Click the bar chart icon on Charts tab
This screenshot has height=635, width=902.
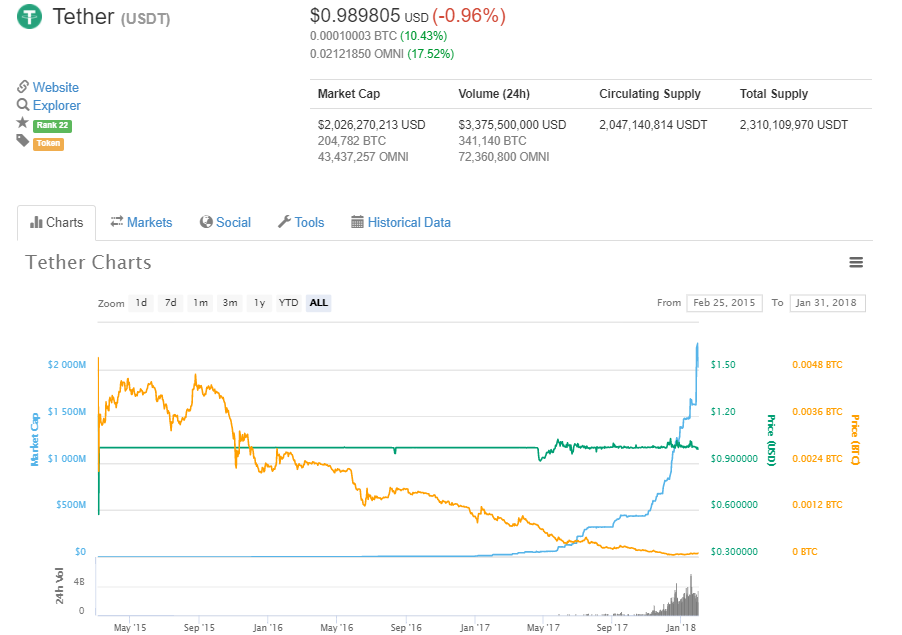point(36,222)
